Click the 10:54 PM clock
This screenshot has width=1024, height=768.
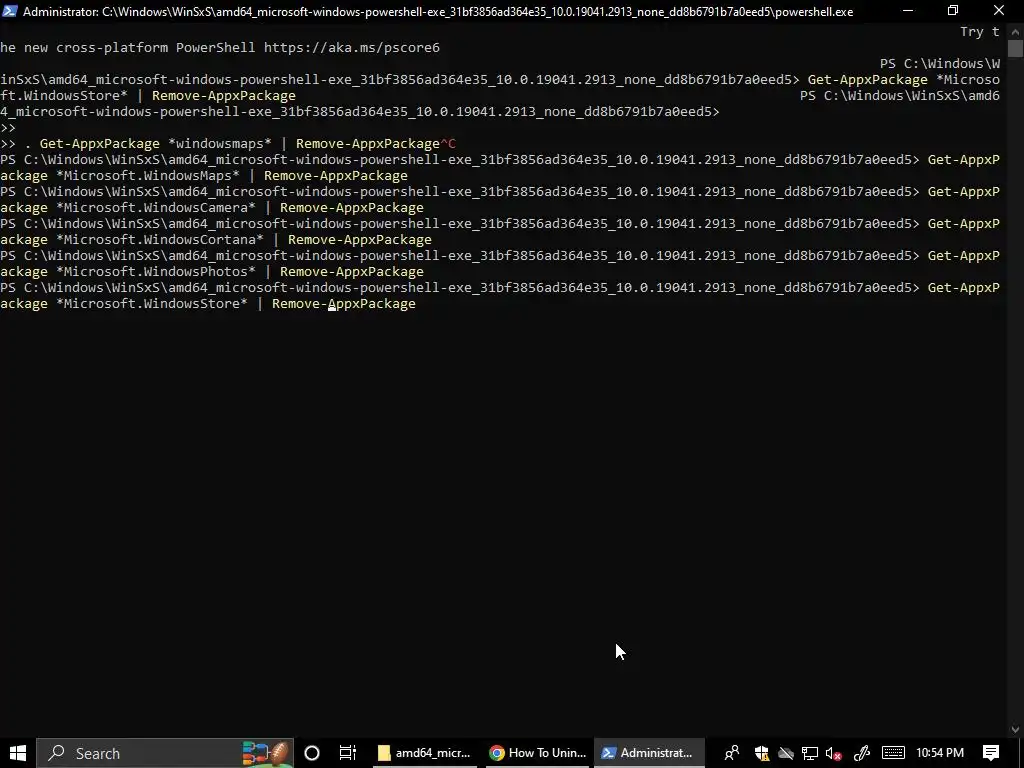[940, 753]
